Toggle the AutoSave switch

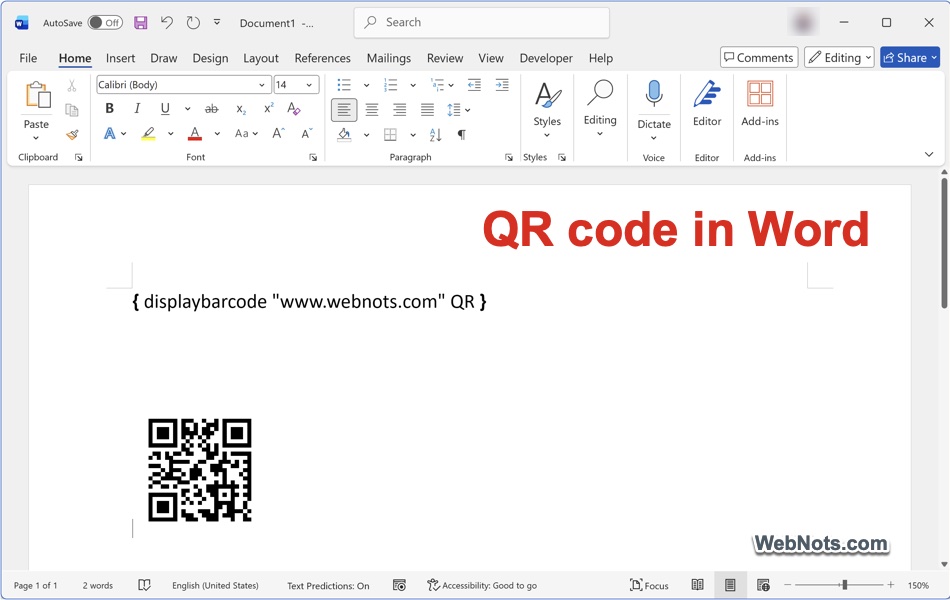[105, 23]
